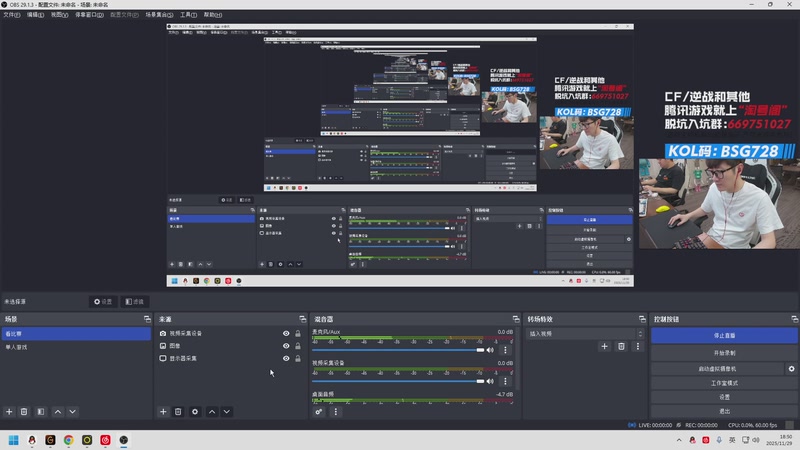
Task: Click the 图像 image source icon
Action: click(163, 345)
